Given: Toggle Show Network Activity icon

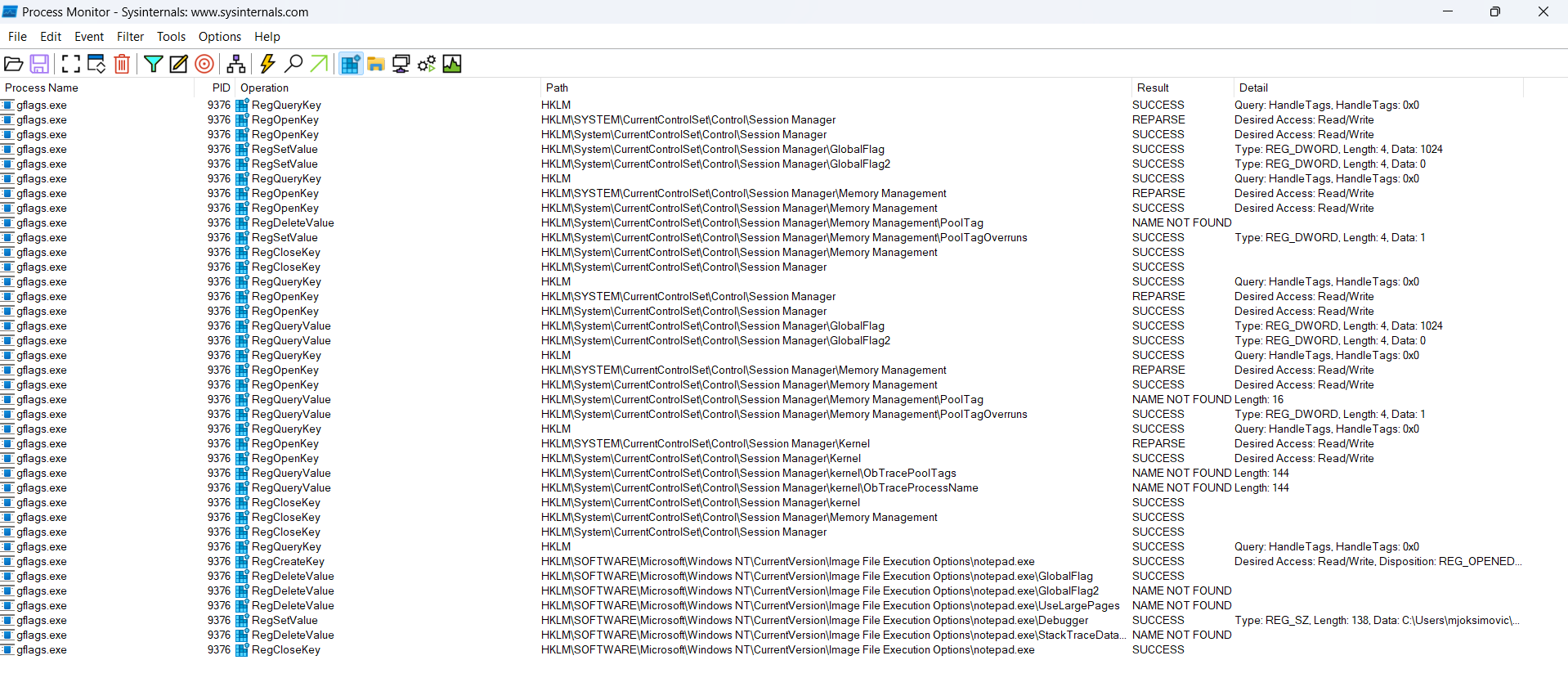Looking at the screenshot, I should pos(401,64).
